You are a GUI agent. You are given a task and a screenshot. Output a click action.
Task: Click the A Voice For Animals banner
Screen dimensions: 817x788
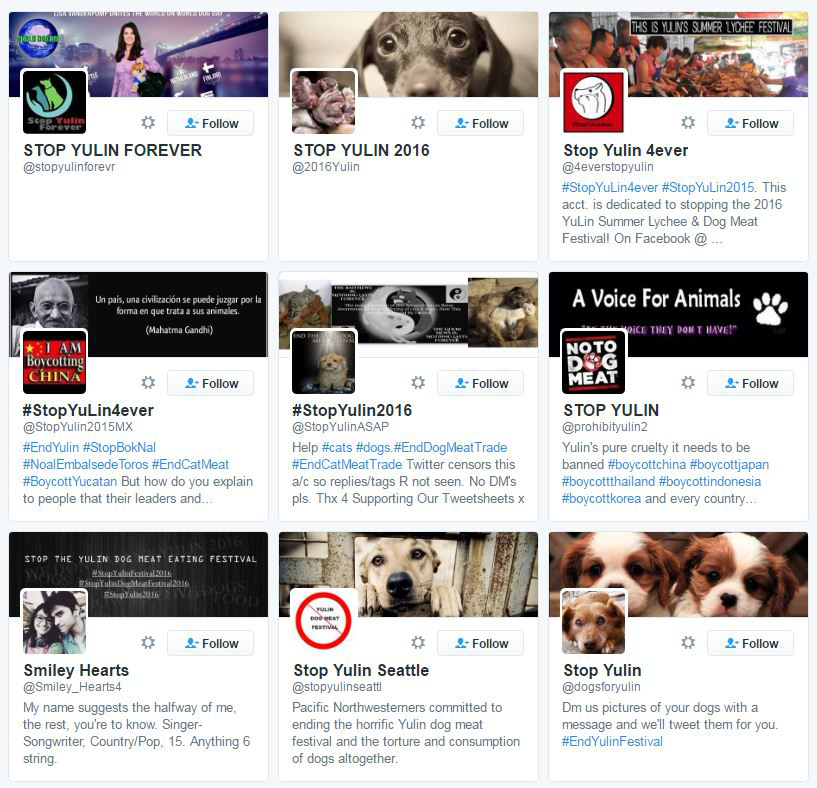pyautogui.click(x=678, y=314)
